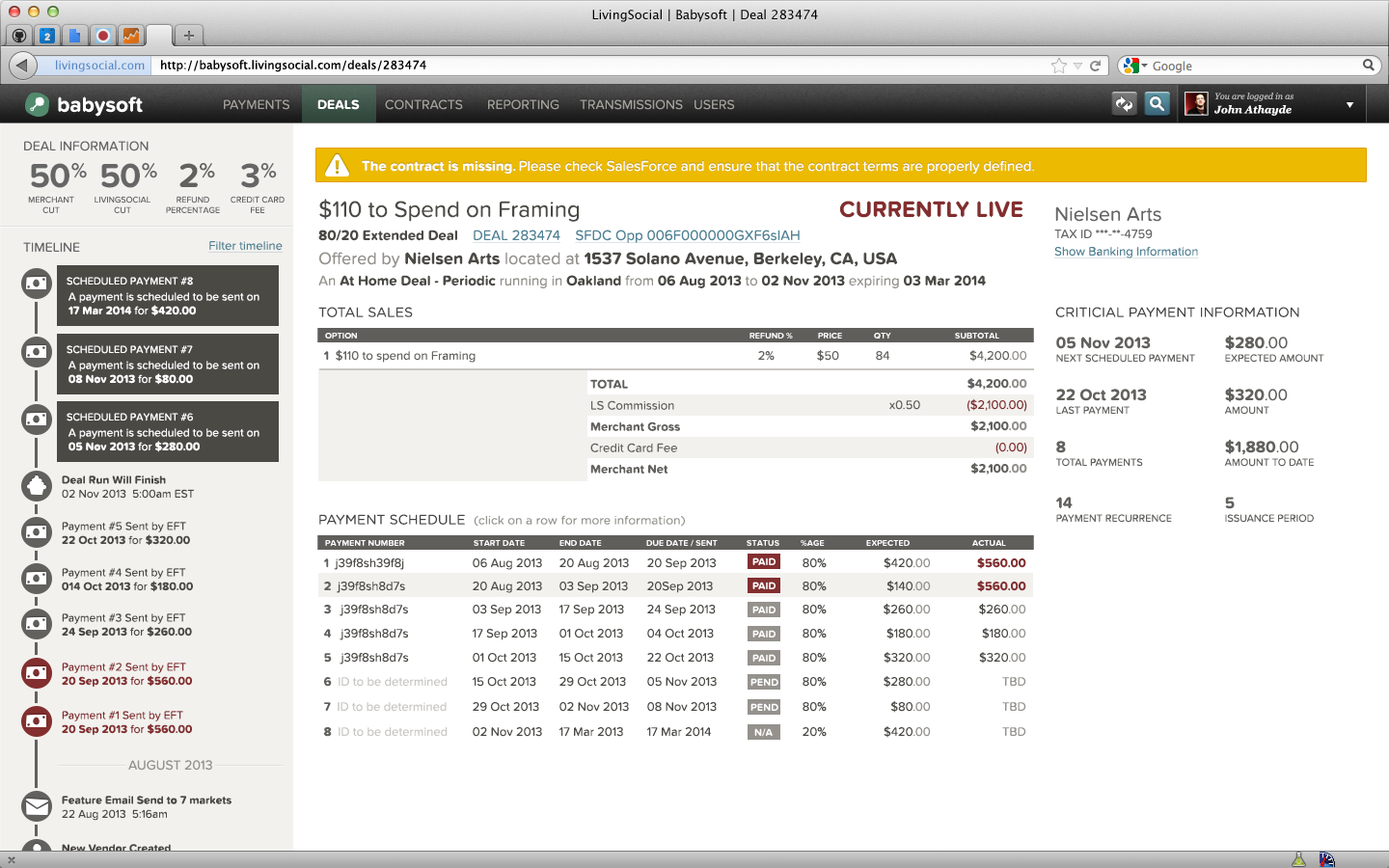Image resolution: width=1389 pixels, height=868 pixels.
Task: Click the Nielsen Arts merchant heading
Action: pyautogui.click(x=1107, y=214)
